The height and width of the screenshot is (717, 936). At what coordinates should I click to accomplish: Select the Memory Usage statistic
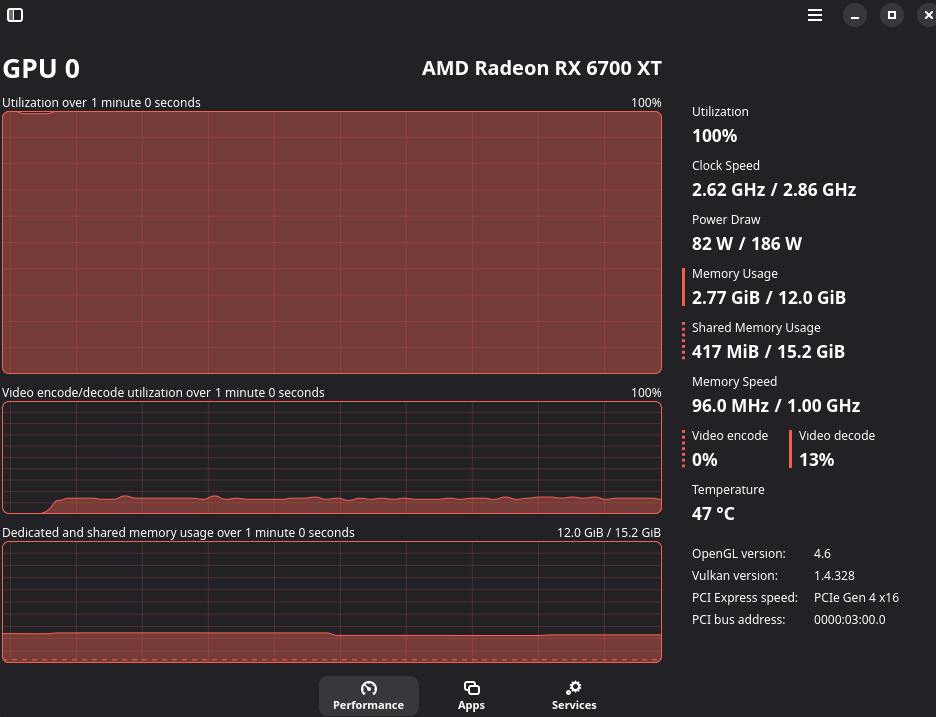tap(768, 286)
